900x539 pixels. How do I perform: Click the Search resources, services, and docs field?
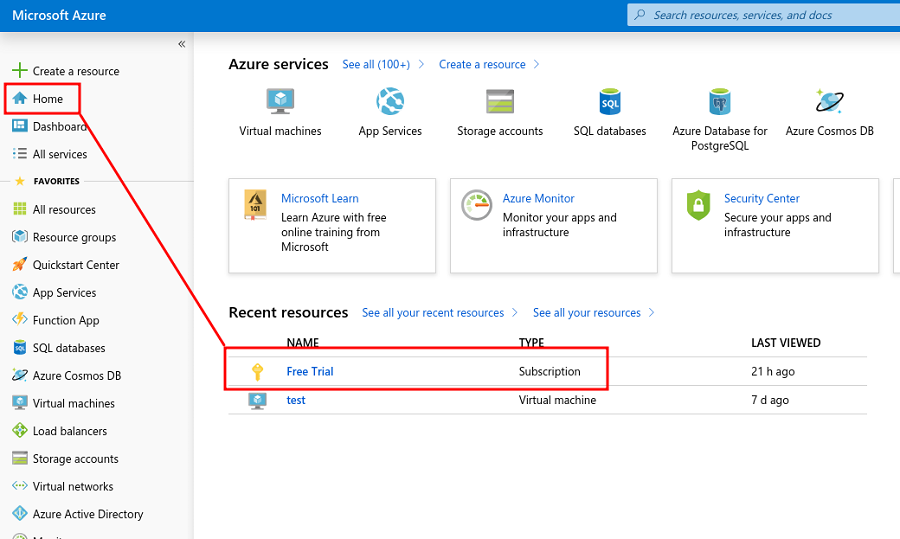coord(763,15)
